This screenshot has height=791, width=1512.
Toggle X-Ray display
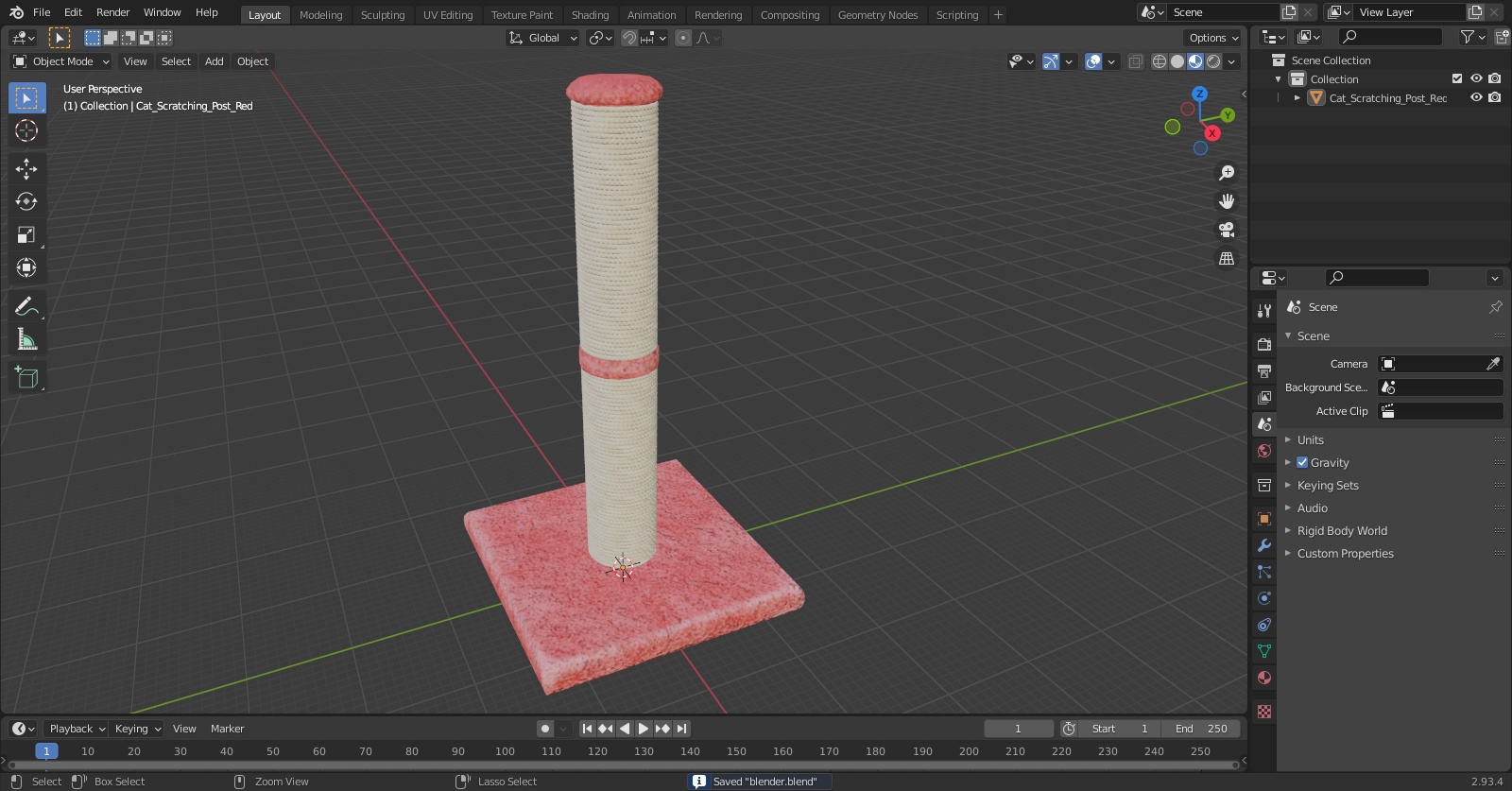click(x=1136, y=61)
